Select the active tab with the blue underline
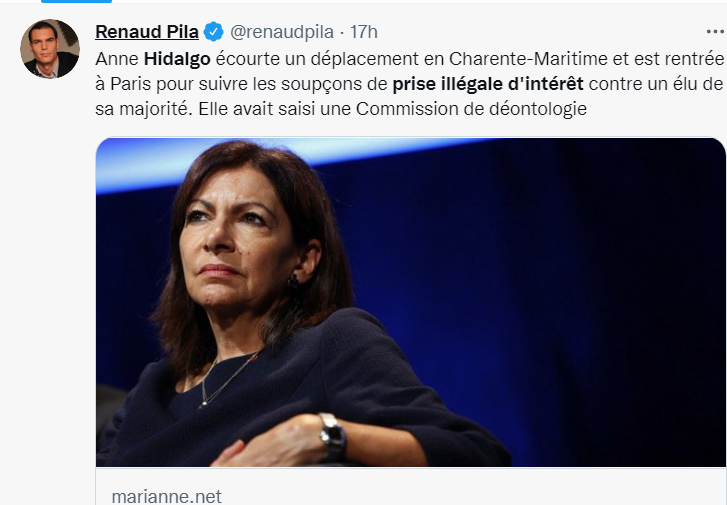727x505 pixels. pyautogui.click(x=77, y=1)
